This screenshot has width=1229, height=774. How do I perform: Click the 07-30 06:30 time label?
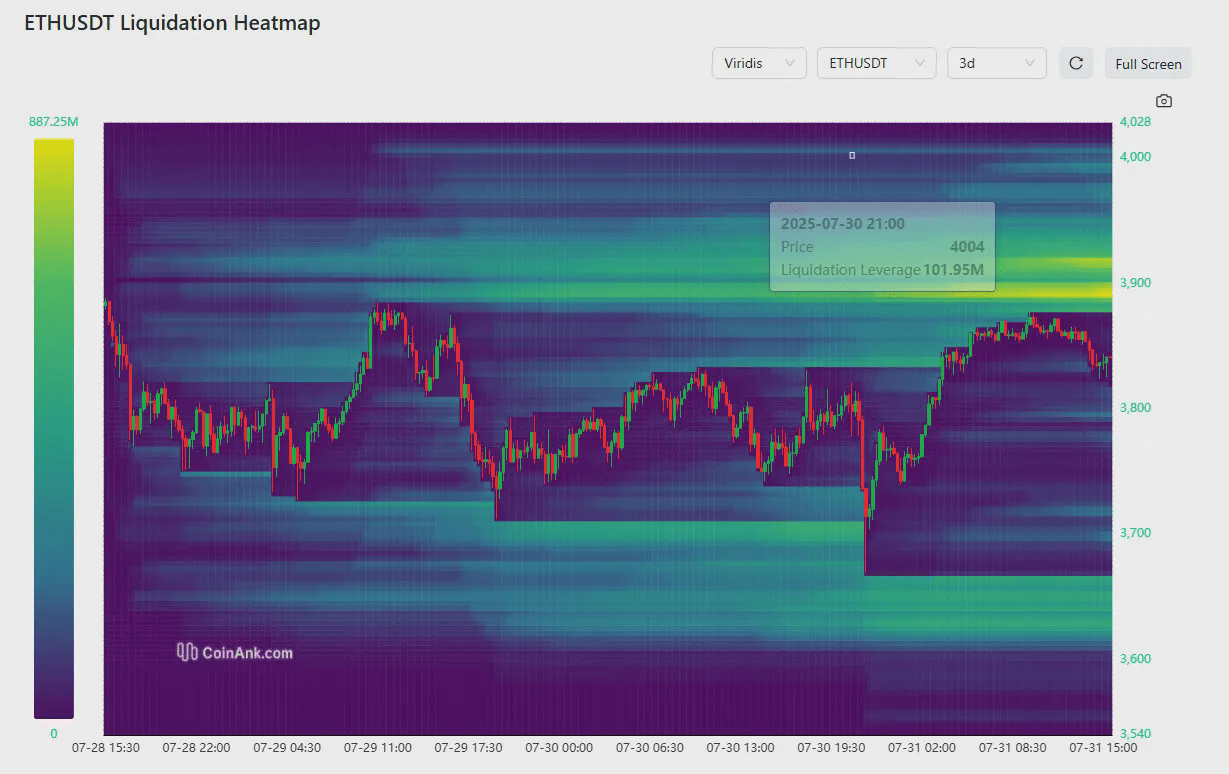click(650, 747)
